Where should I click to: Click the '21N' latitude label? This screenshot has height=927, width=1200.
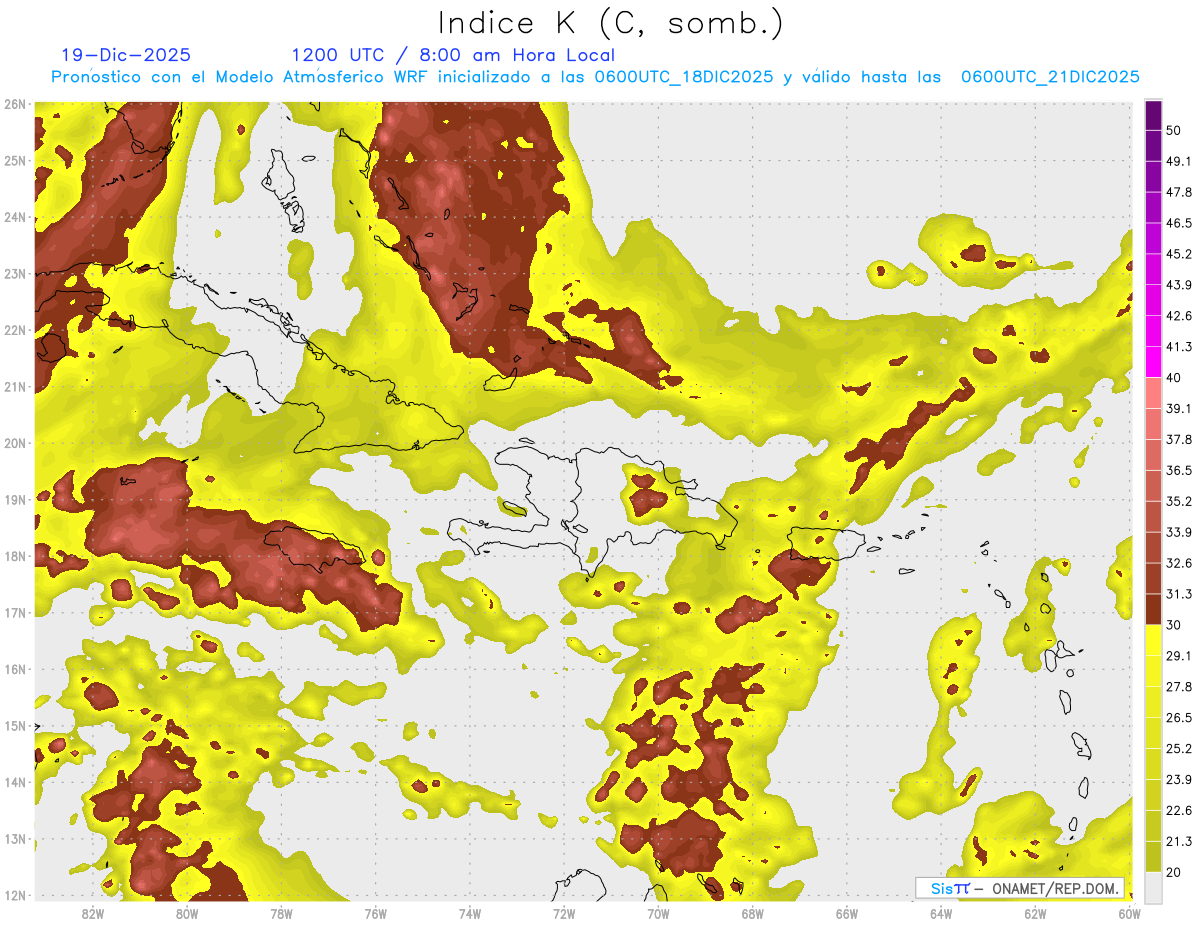click(x=15, y=386)
